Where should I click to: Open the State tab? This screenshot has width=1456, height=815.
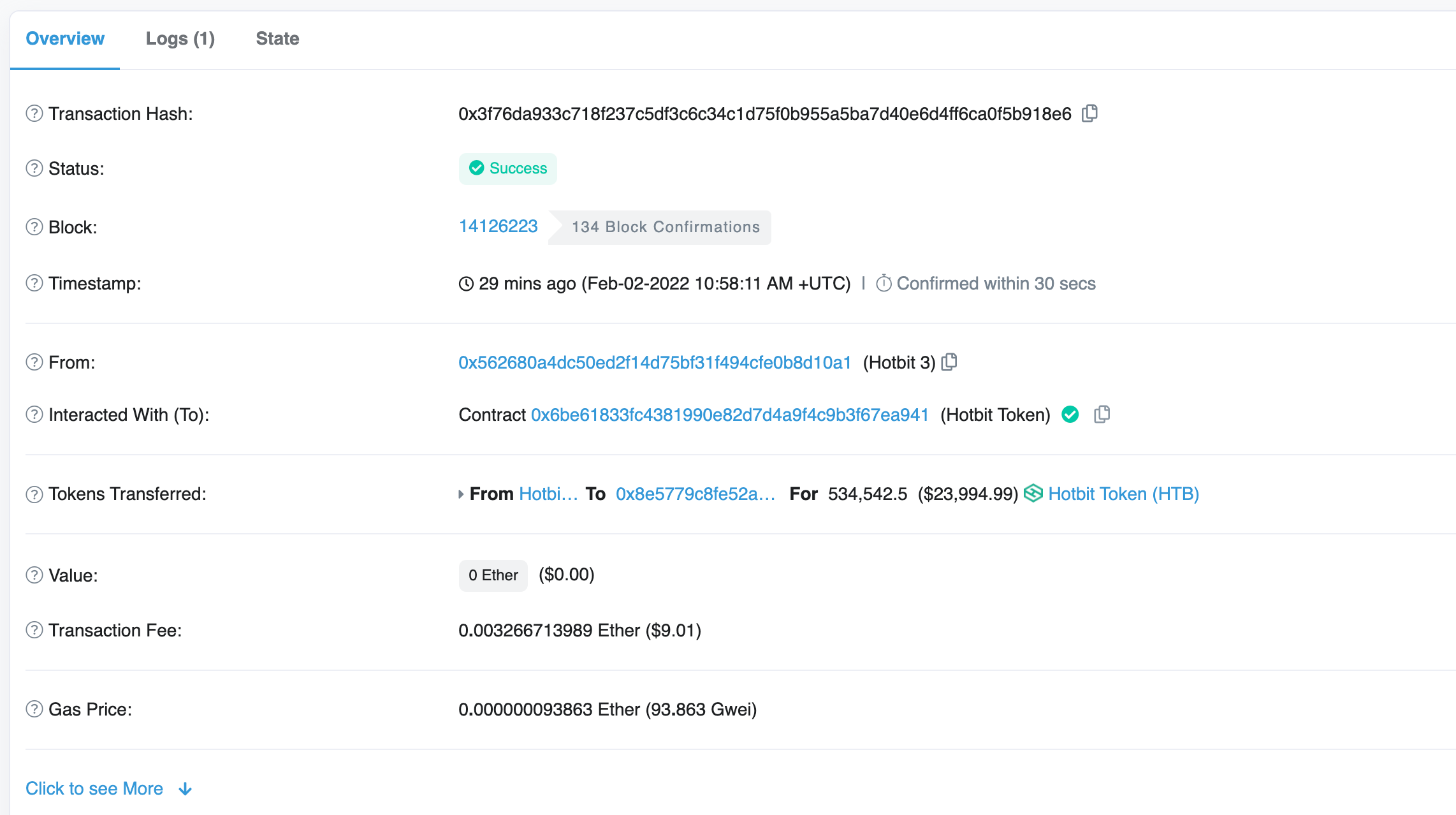tap(277, 38)
